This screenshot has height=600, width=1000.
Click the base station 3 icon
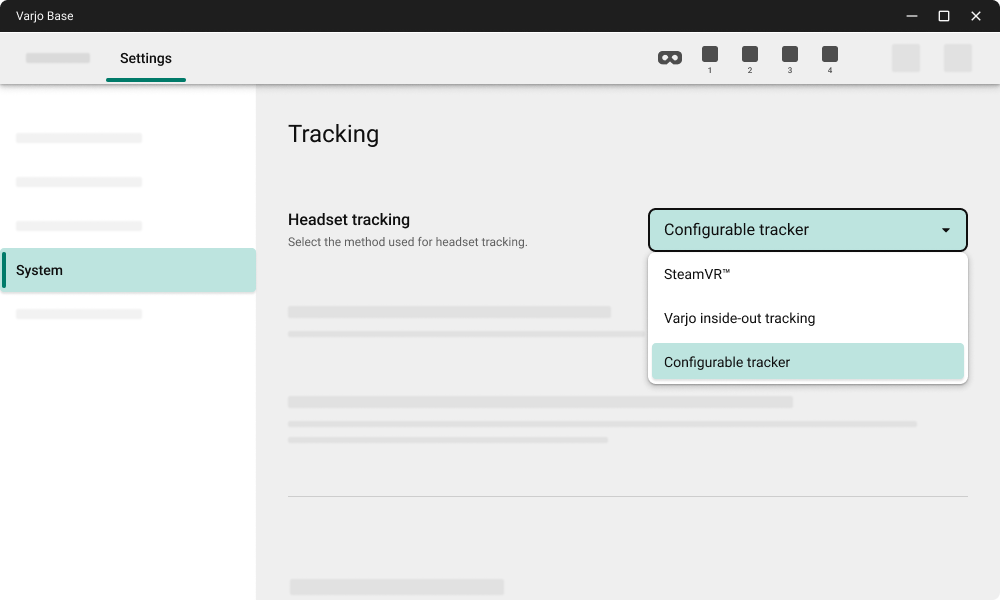[x=790, y=57]
